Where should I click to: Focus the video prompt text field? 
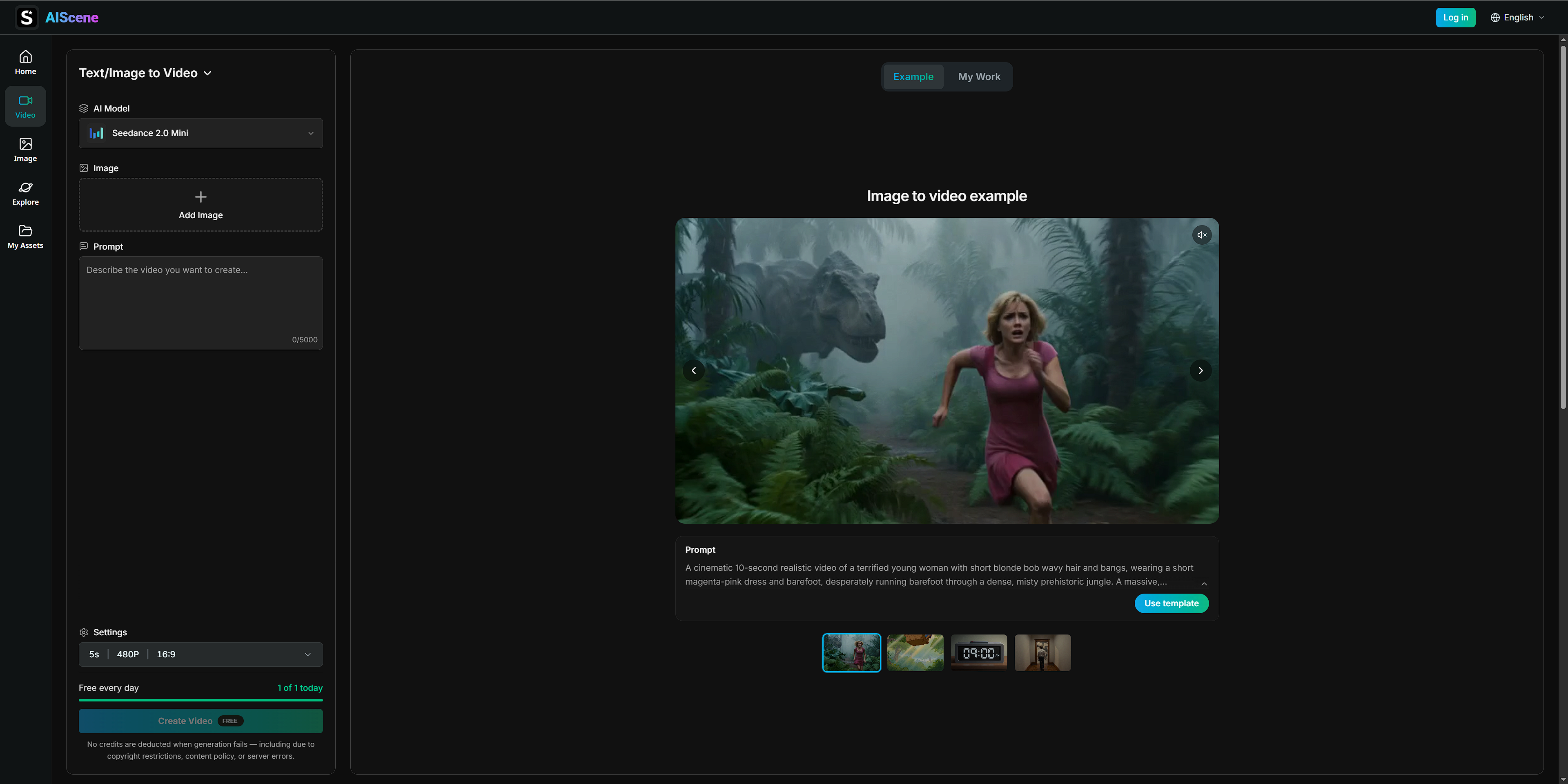click(201, 303)
